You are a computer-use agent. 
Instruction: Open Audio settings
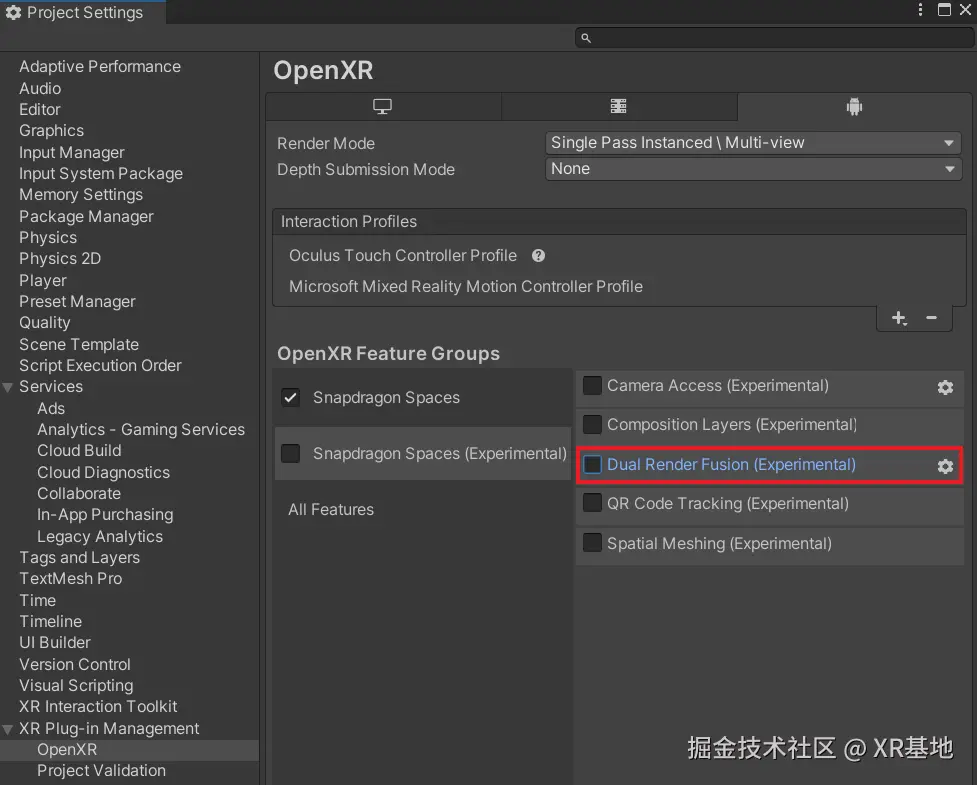pos(40,88)
